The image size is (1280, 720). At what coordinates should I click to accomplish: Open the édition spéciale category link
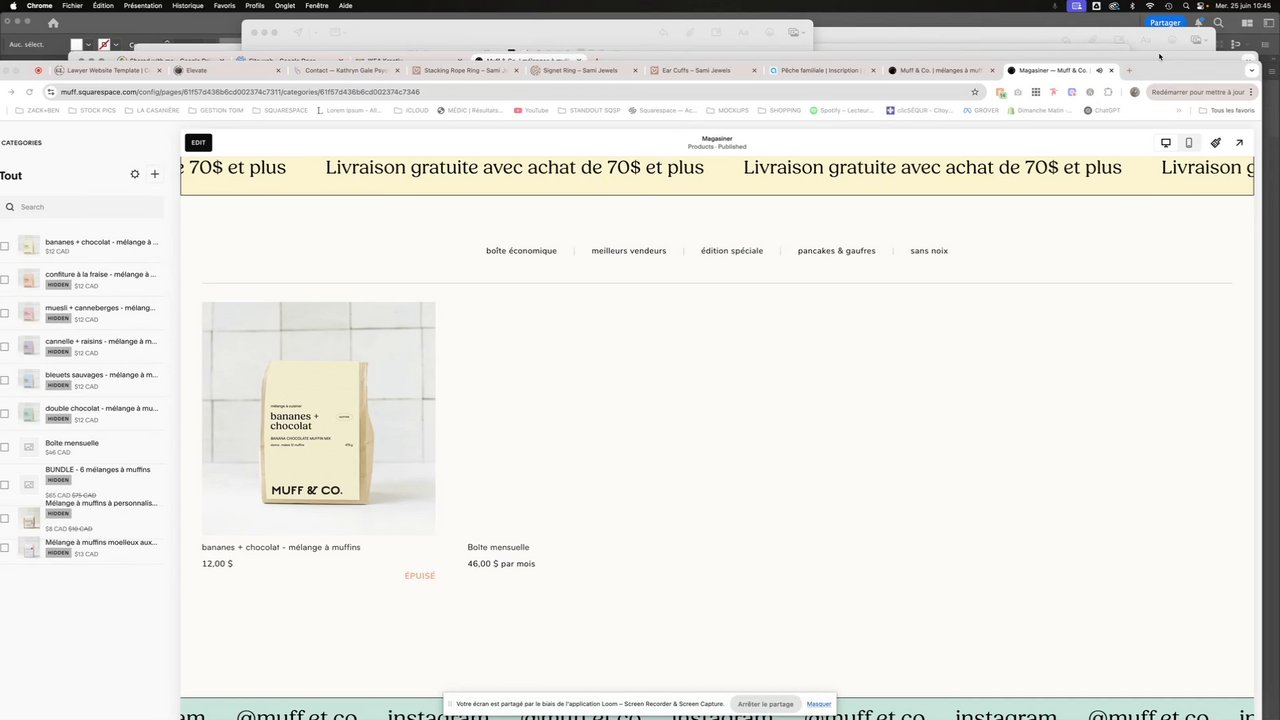(x=732, y=251)
